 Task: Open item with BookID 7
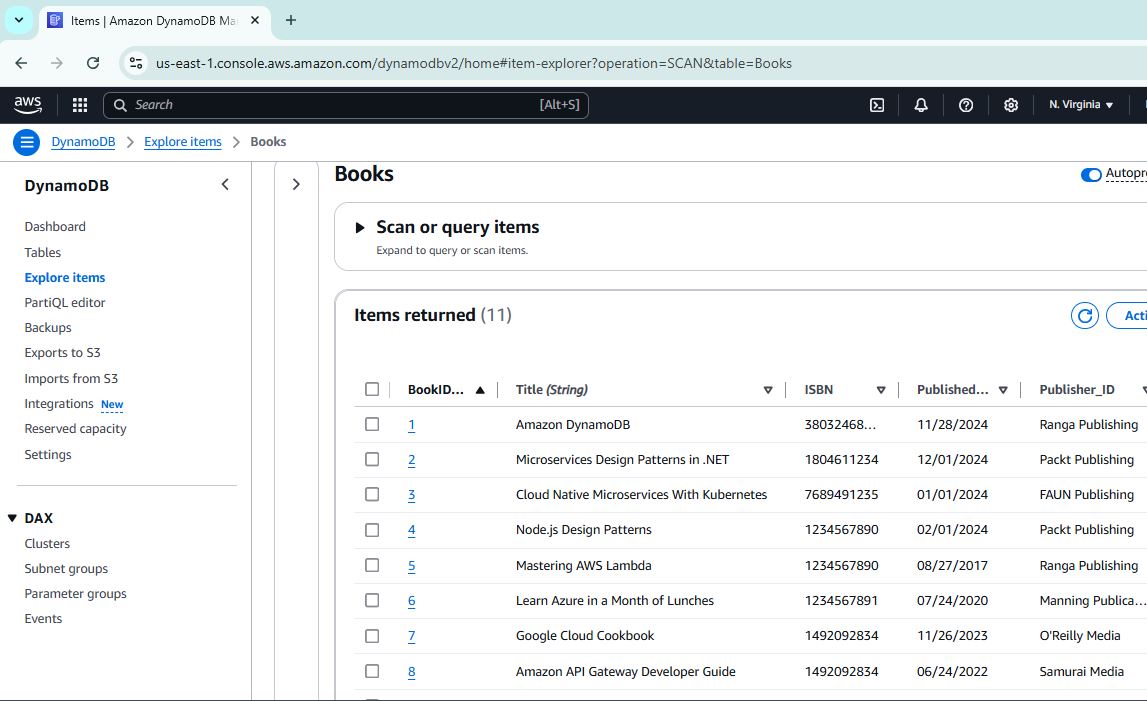tap(411, 636)
